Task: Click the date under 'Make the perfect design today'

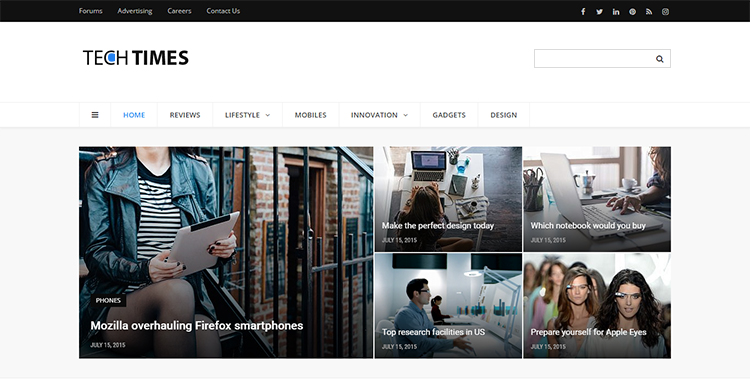Action: coord(399,240)
